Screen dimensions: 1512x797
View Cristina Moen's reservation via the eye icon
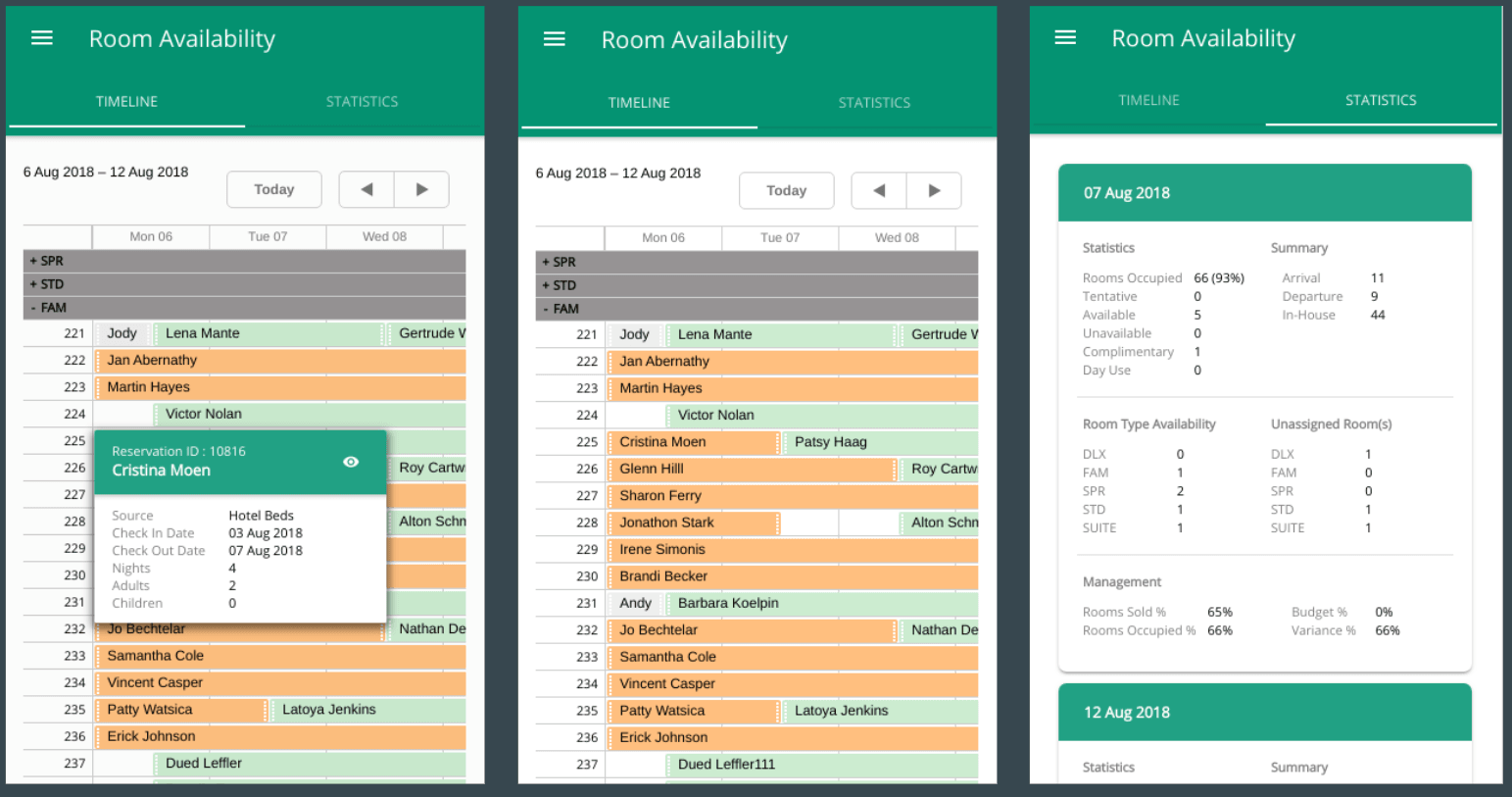coord(351,462)
